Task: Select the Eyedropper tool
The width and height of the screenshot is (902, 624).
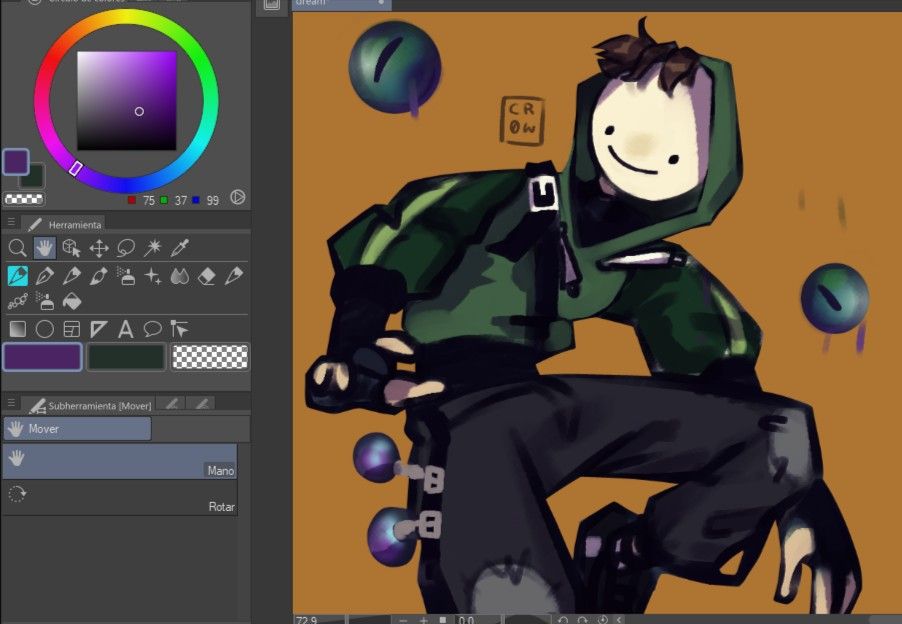Action: coord(179,248)
